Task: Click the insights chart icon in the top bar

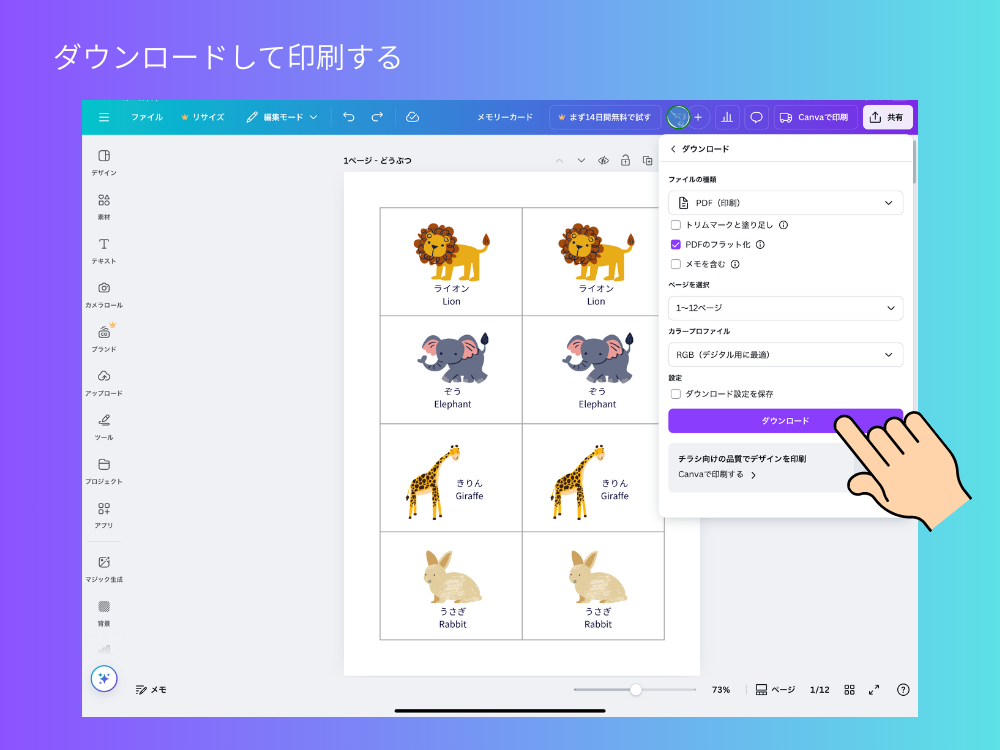Action: tap(727, 117)
